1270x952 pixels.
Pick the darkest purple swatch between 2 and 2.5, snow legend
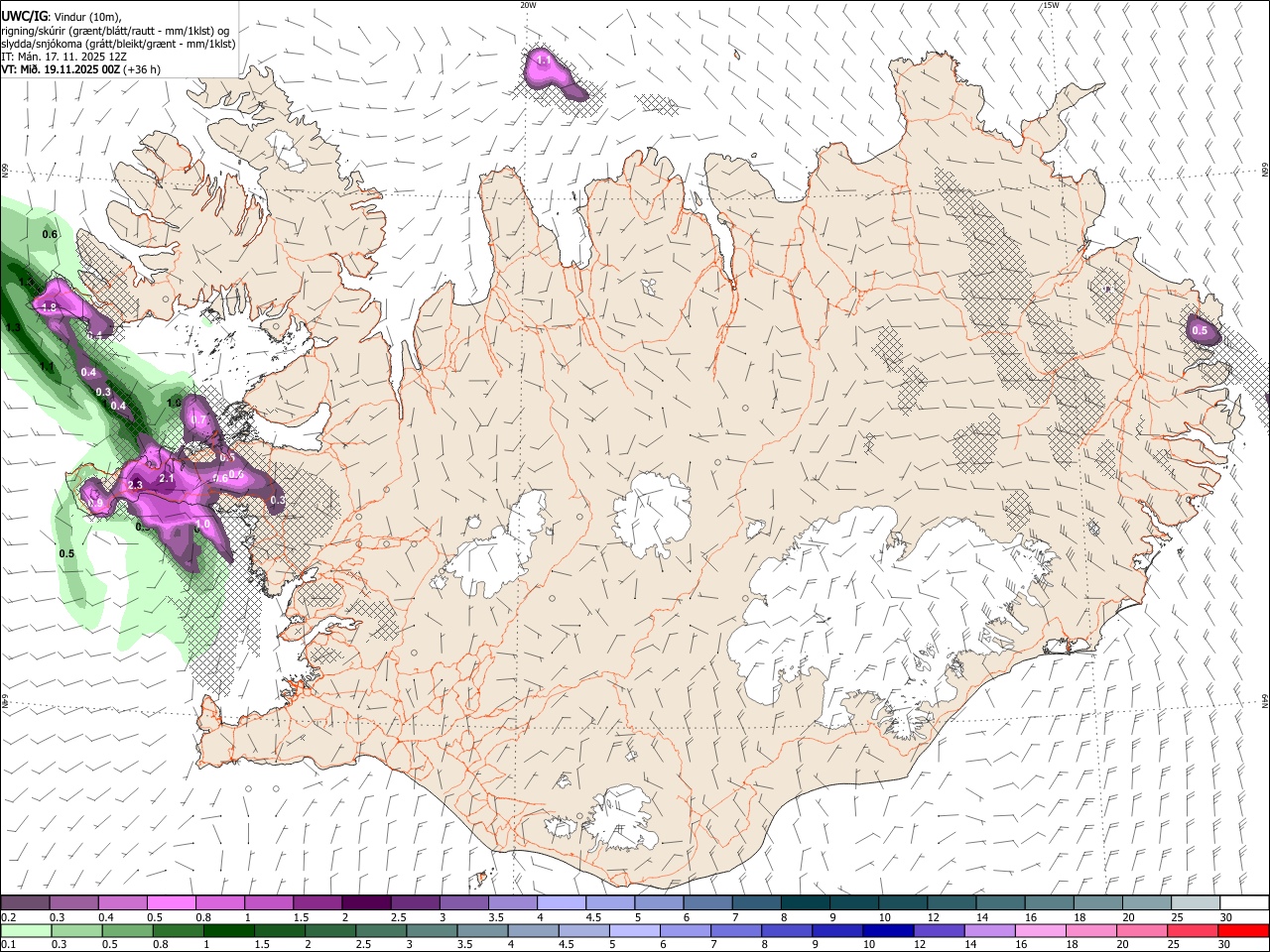(x=366, y=903)
